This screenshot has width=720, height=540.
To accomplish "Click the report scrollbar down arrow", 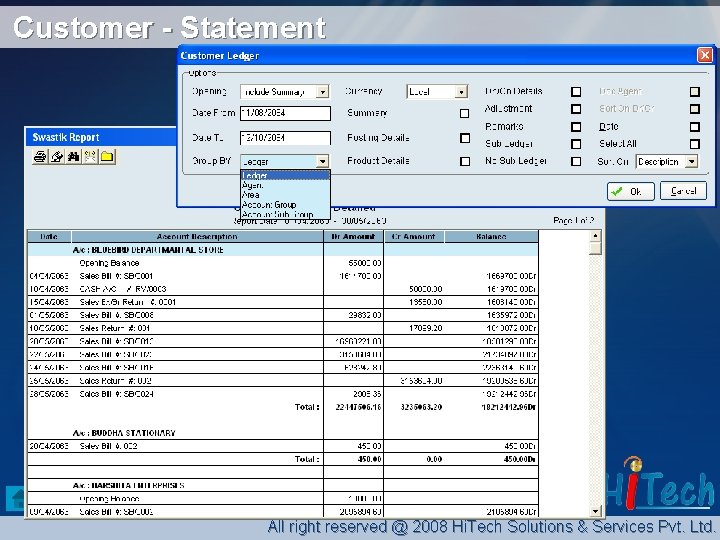I will [x=595, y=511].
